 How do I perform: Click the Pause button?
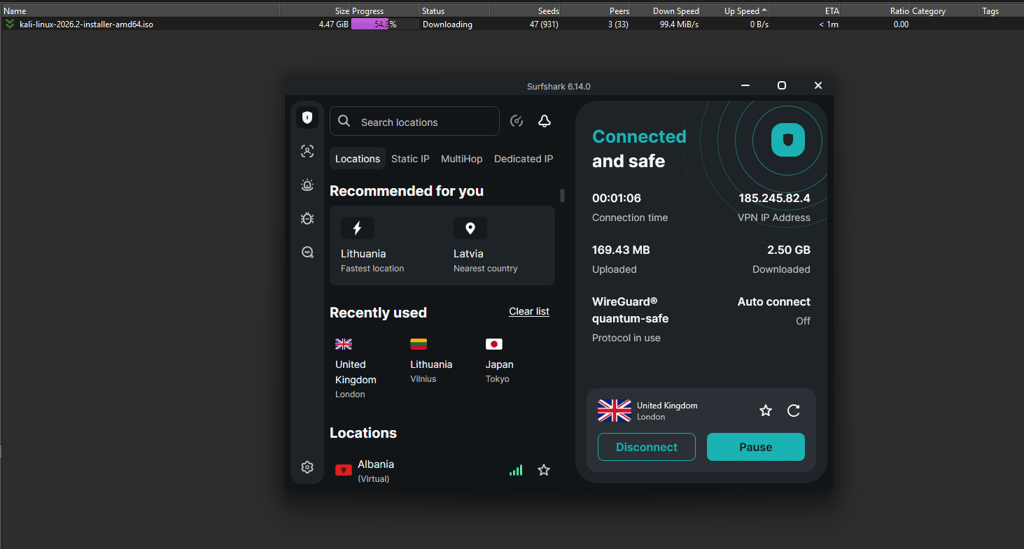(756, 447)
